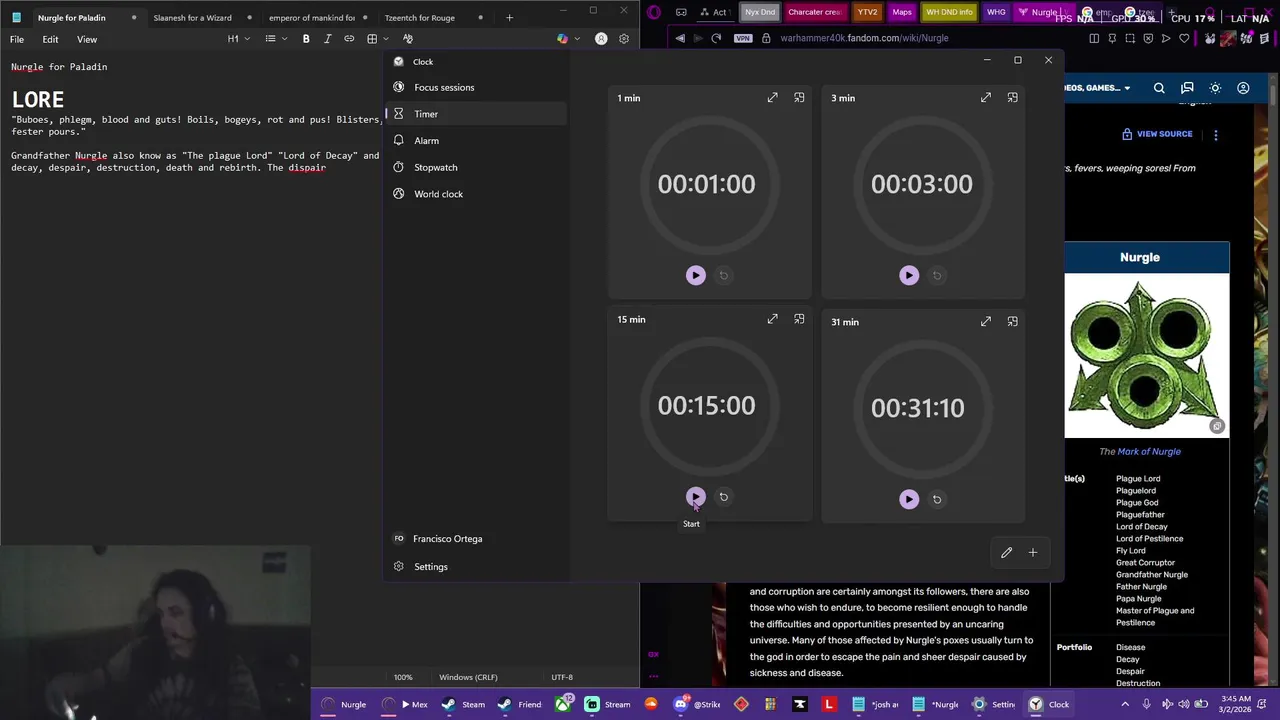Image resolution: width=1280 pixels, height=720 pixels.
Task: Click Windows (CRLF) line ending status
Action: tap(468, 677)
